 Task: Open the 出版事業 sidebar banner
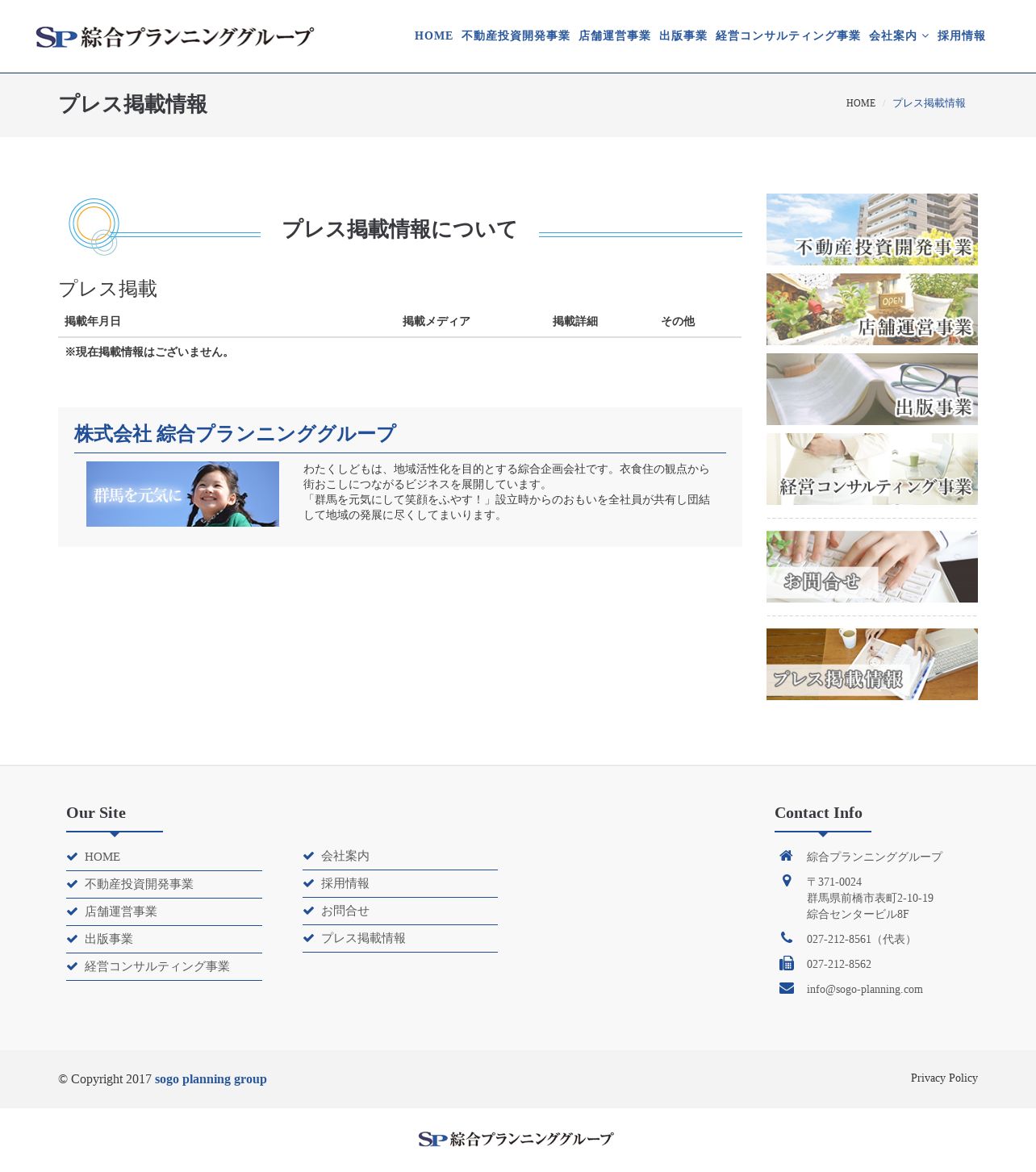pyautogui.click(x=872, y=389)
